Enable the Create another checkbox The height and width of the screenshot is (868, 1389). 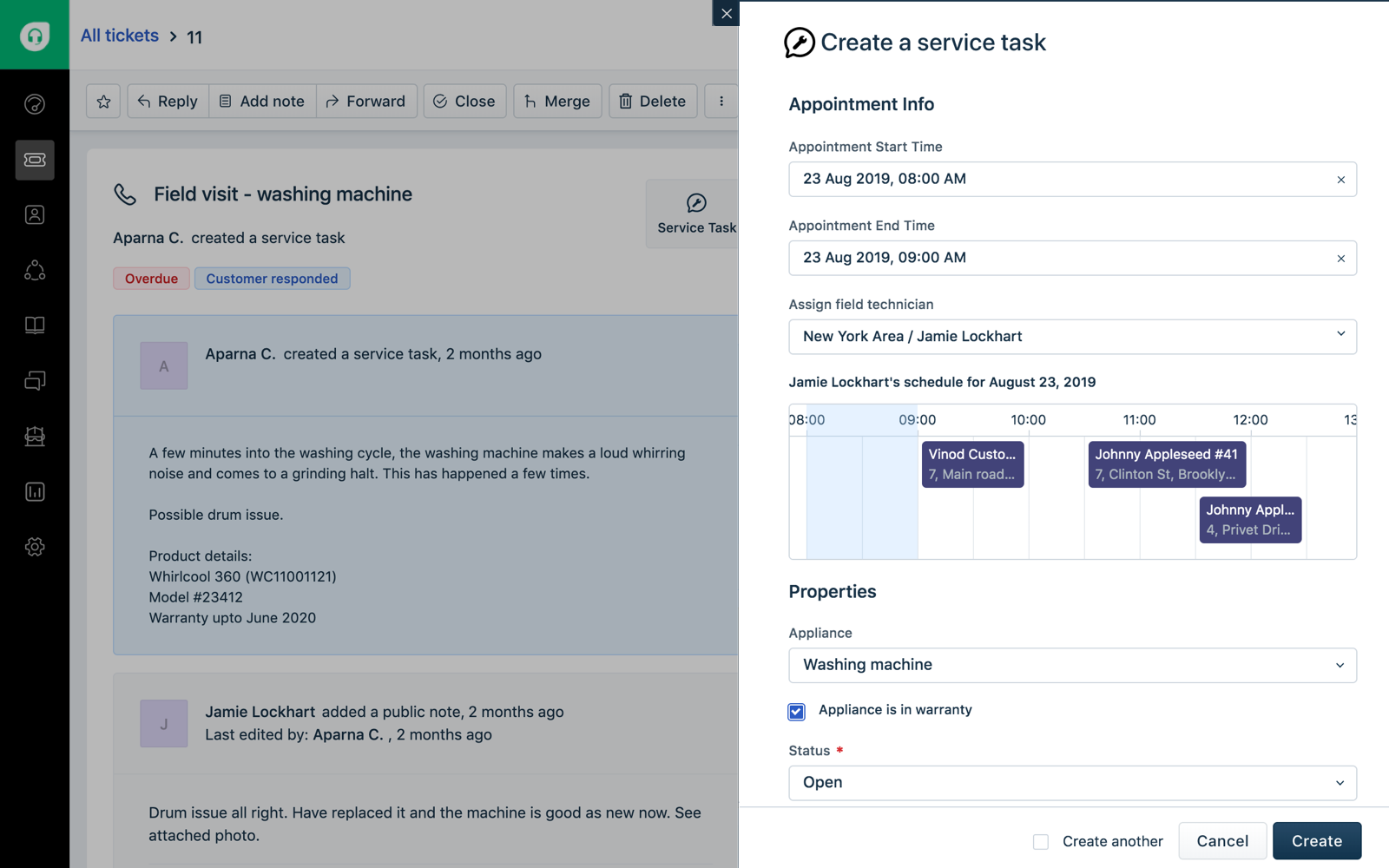1041,842
